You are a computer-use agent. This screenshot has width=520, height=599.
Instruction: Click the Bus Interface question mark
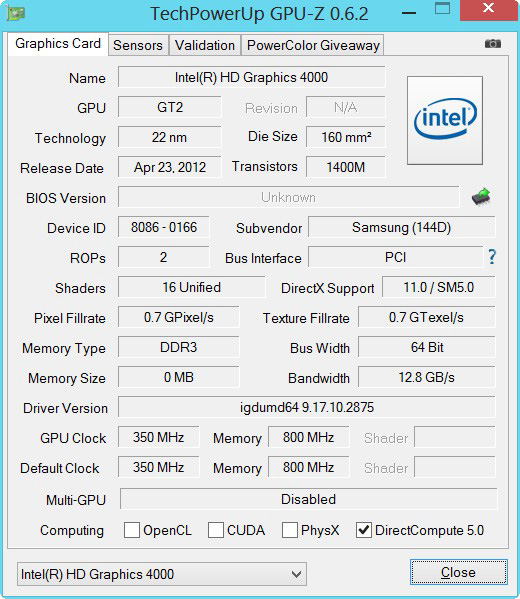(x=492, y=257)
